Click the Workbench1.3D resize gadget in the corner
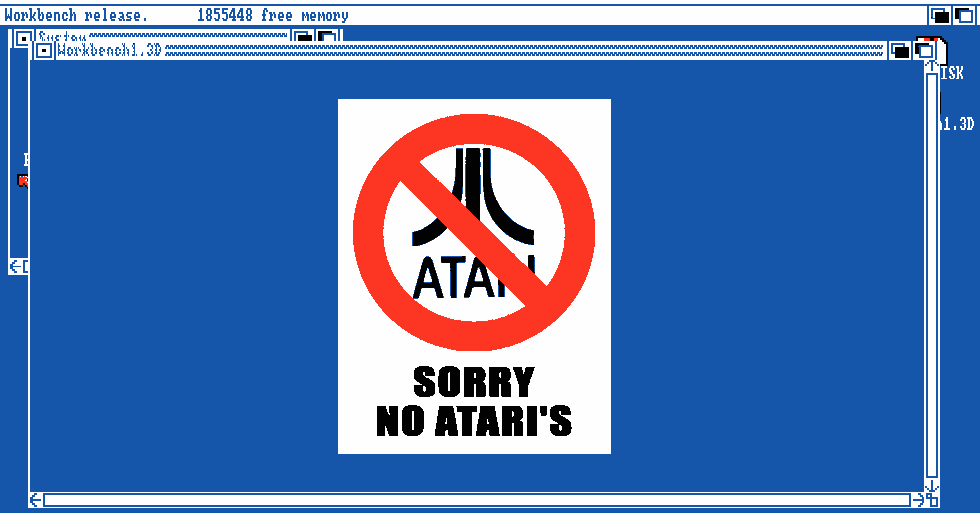 click(x=932, y=499)
